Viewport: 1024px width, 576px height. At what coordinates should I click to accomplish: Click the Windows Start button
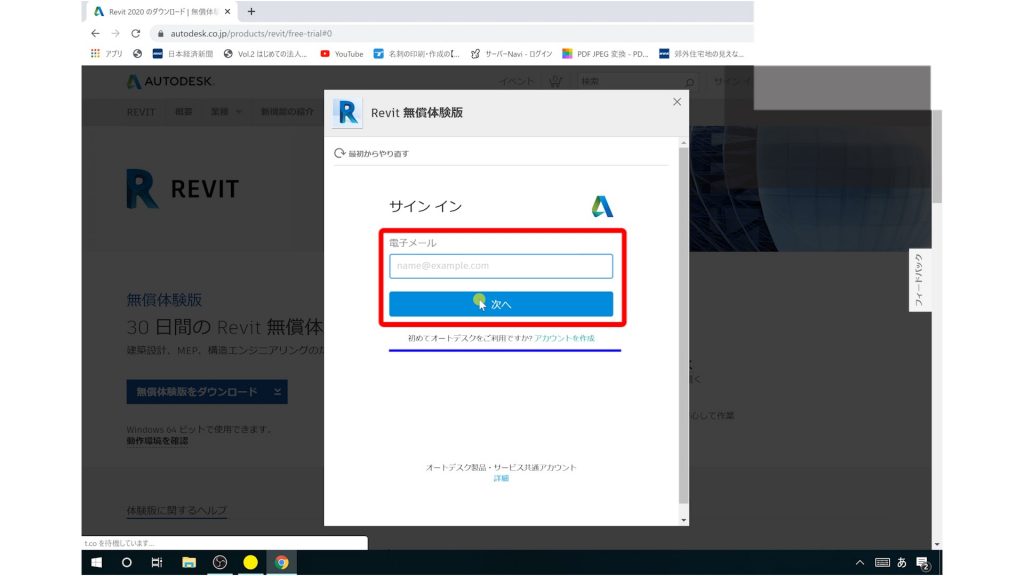coord(97,562)
